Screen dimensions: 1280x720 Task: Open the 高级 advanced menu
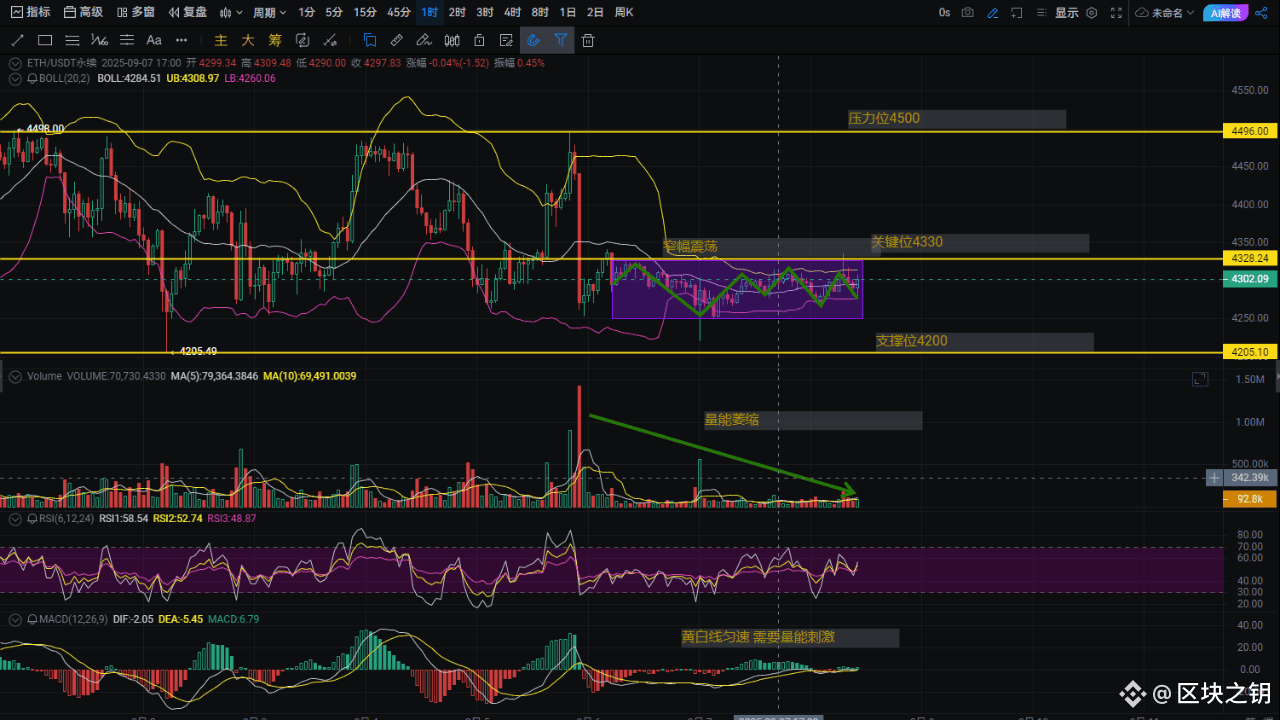(83, 12)
